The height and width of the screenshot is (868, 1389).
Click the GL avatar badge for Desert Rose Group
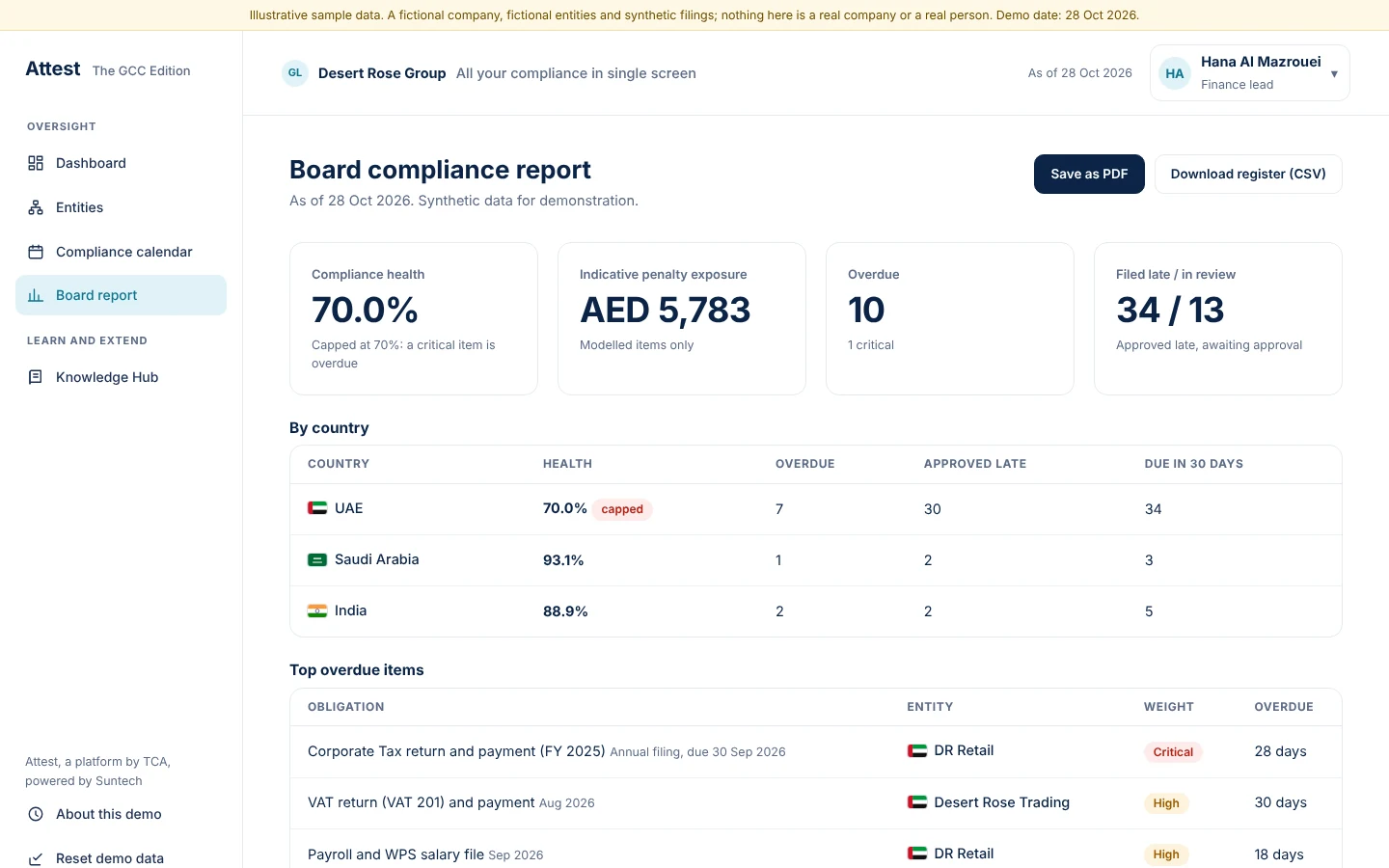pyautogui.click(x=295, y=73)
